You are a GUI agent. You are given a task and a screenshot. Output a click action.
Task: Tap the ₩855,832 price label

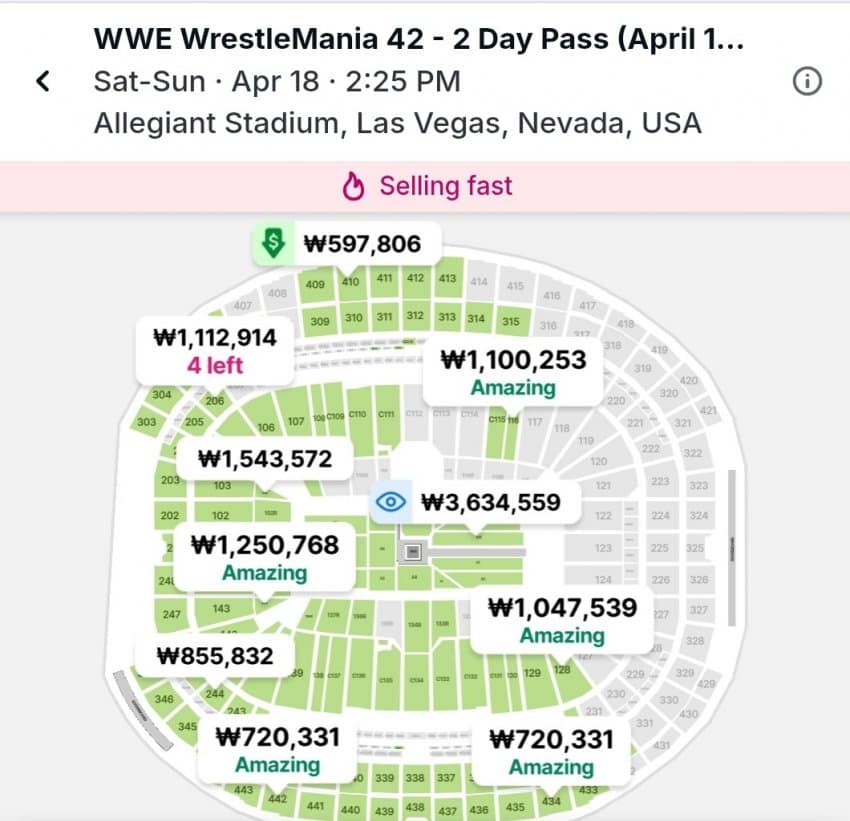(214, 655)
